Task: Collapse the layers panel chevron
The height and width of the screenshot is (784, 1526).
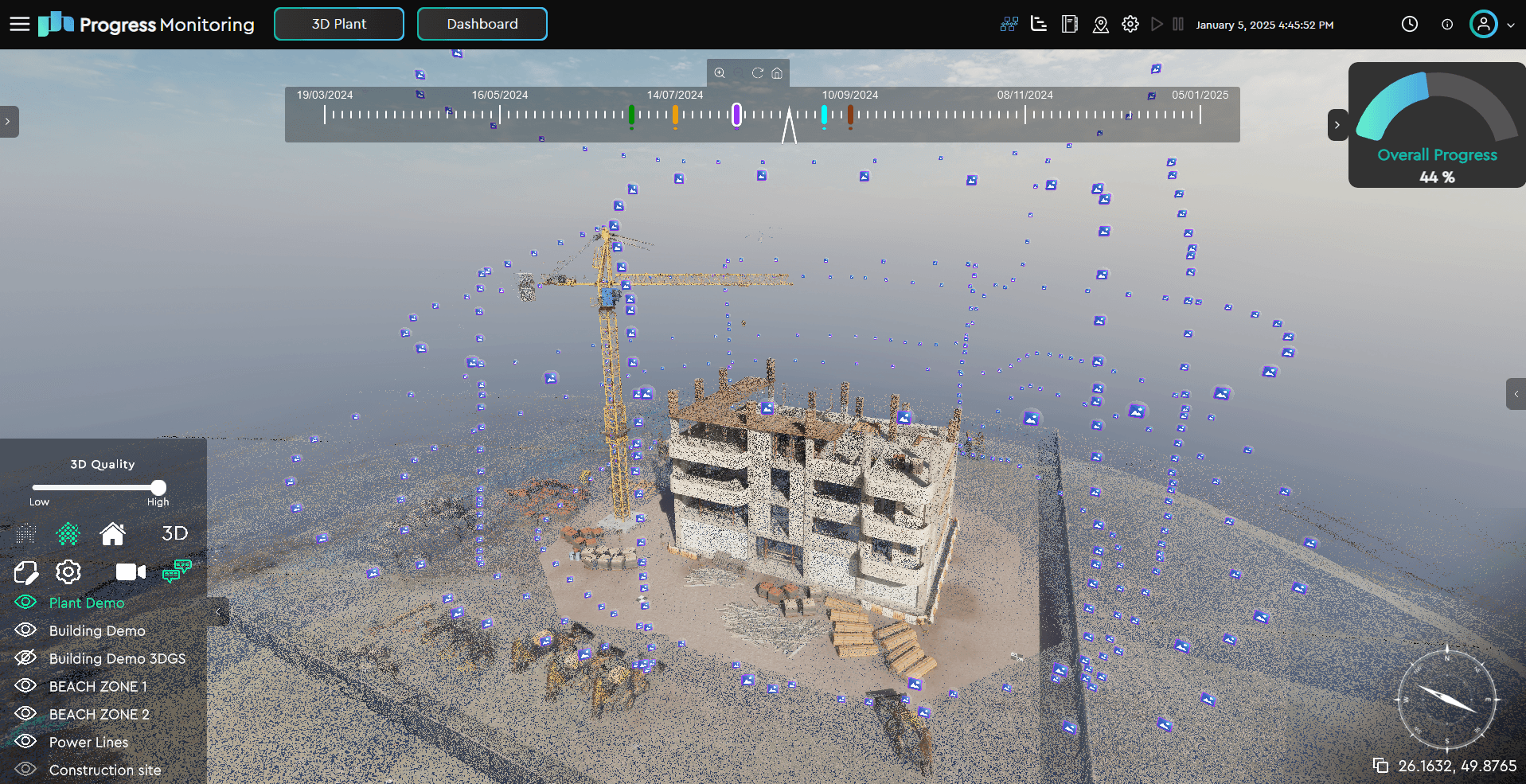Action: [x=218, y=612]
